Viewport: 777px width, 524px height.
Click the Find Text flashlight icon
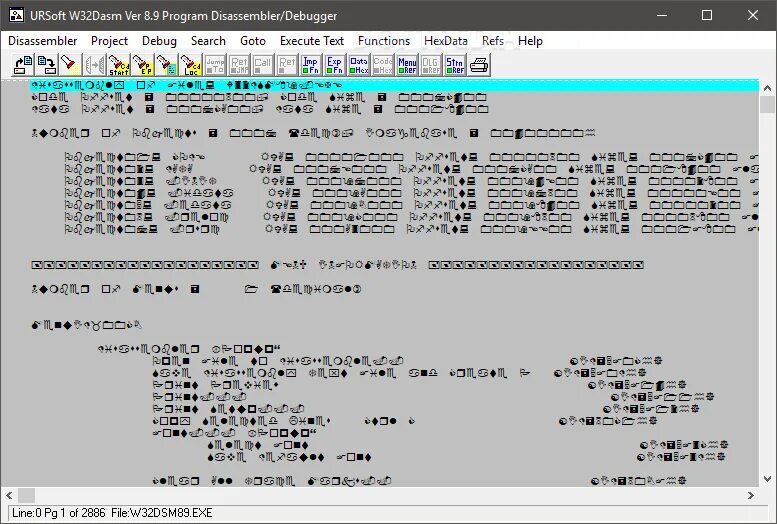[x=70, y=65]
